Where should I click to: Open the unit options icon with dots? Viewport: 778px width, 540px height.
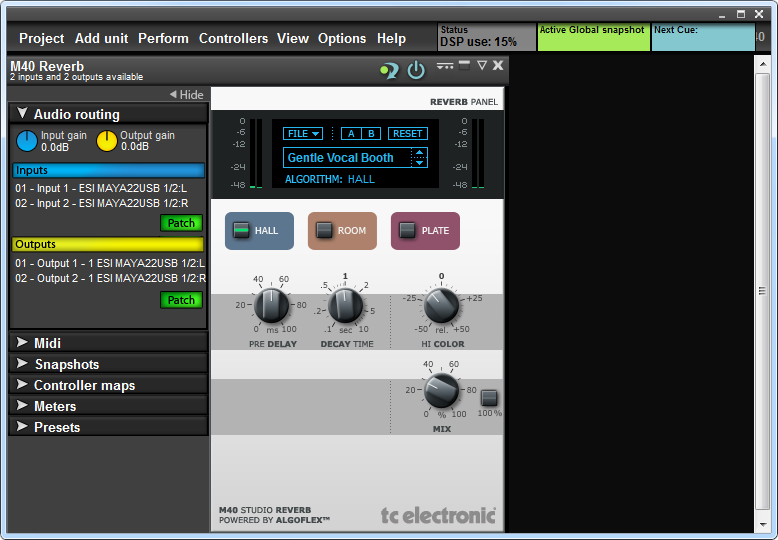(445, 66)
